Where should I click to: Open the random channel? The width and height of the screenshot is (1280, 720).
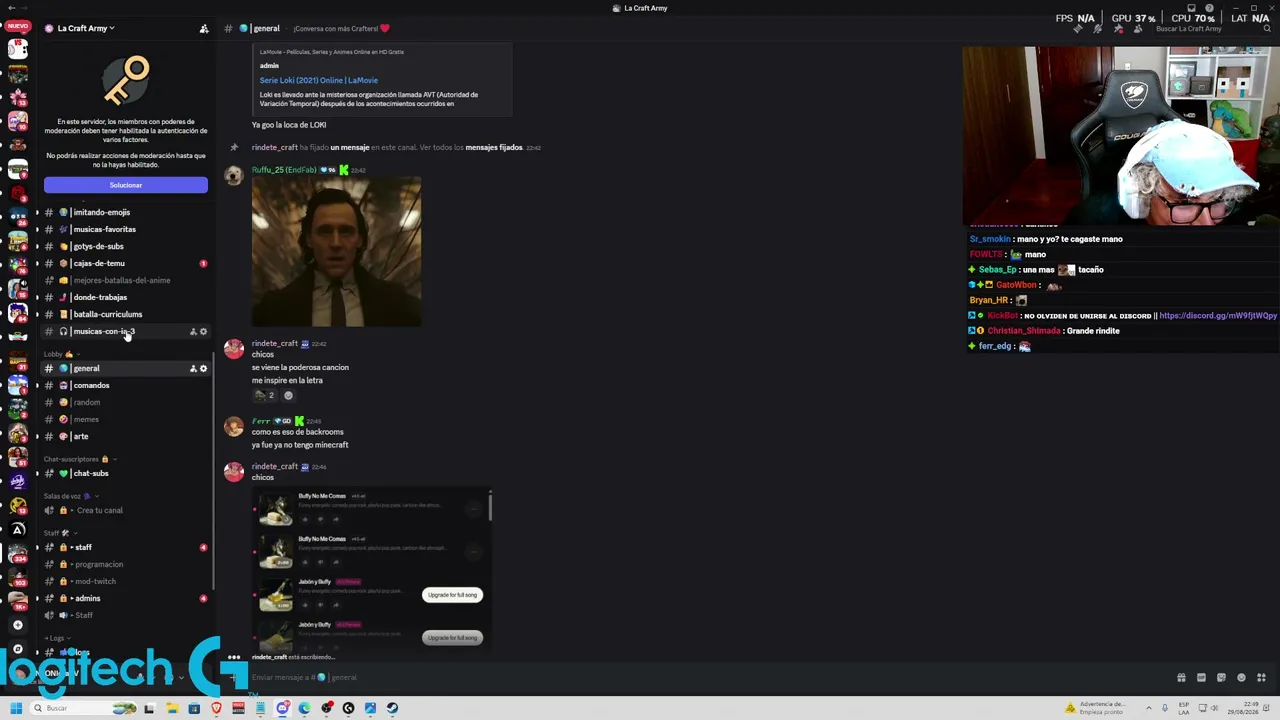[x=125, y=403]
